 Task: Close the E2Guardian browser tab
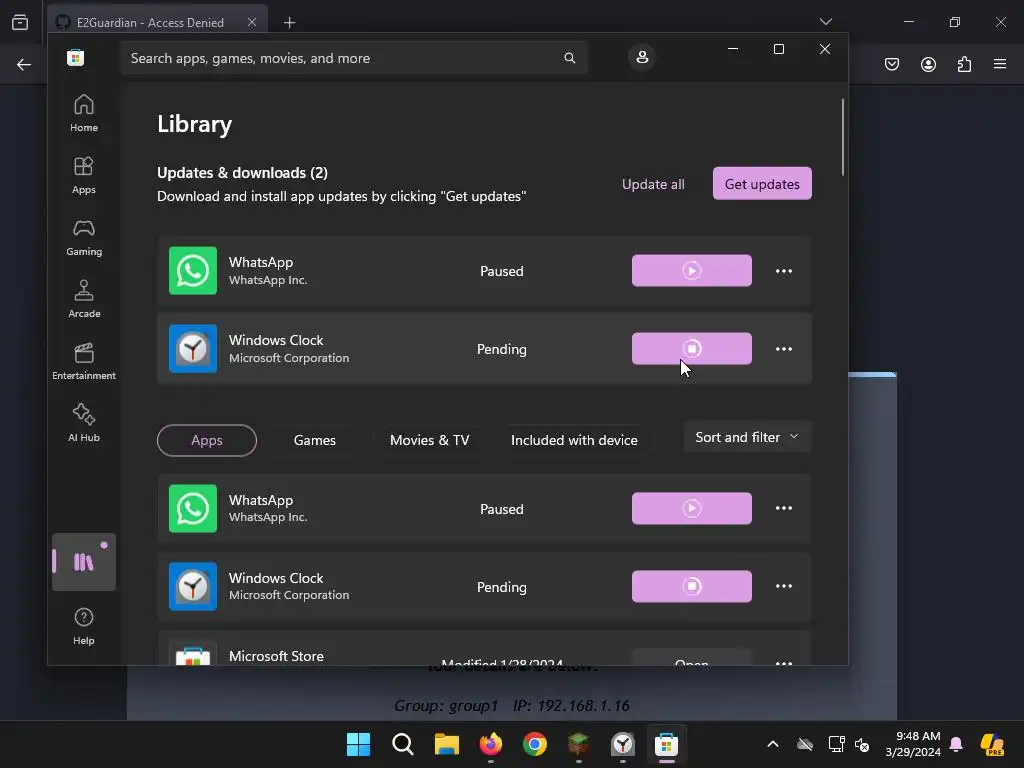[x=251, y=22]
